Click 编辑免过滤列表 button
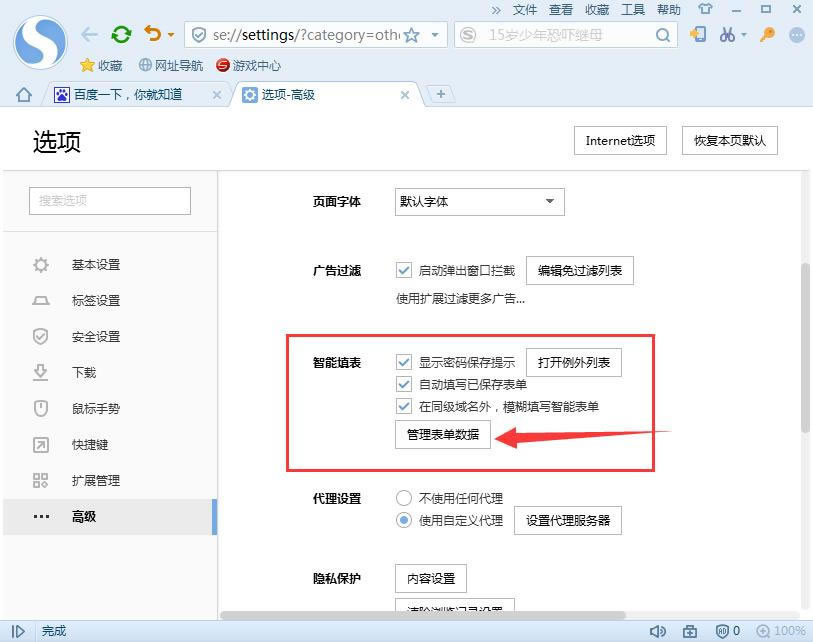This screenshot has height=642, width=813. pyautogui.click(x=580, y=270)
